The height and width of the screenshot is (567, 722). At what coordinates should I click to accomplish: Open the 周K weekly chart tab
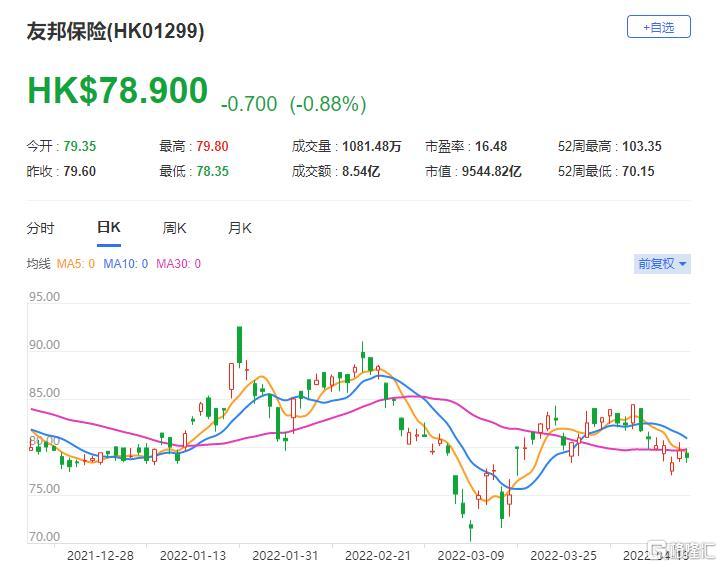pos(175,228)
